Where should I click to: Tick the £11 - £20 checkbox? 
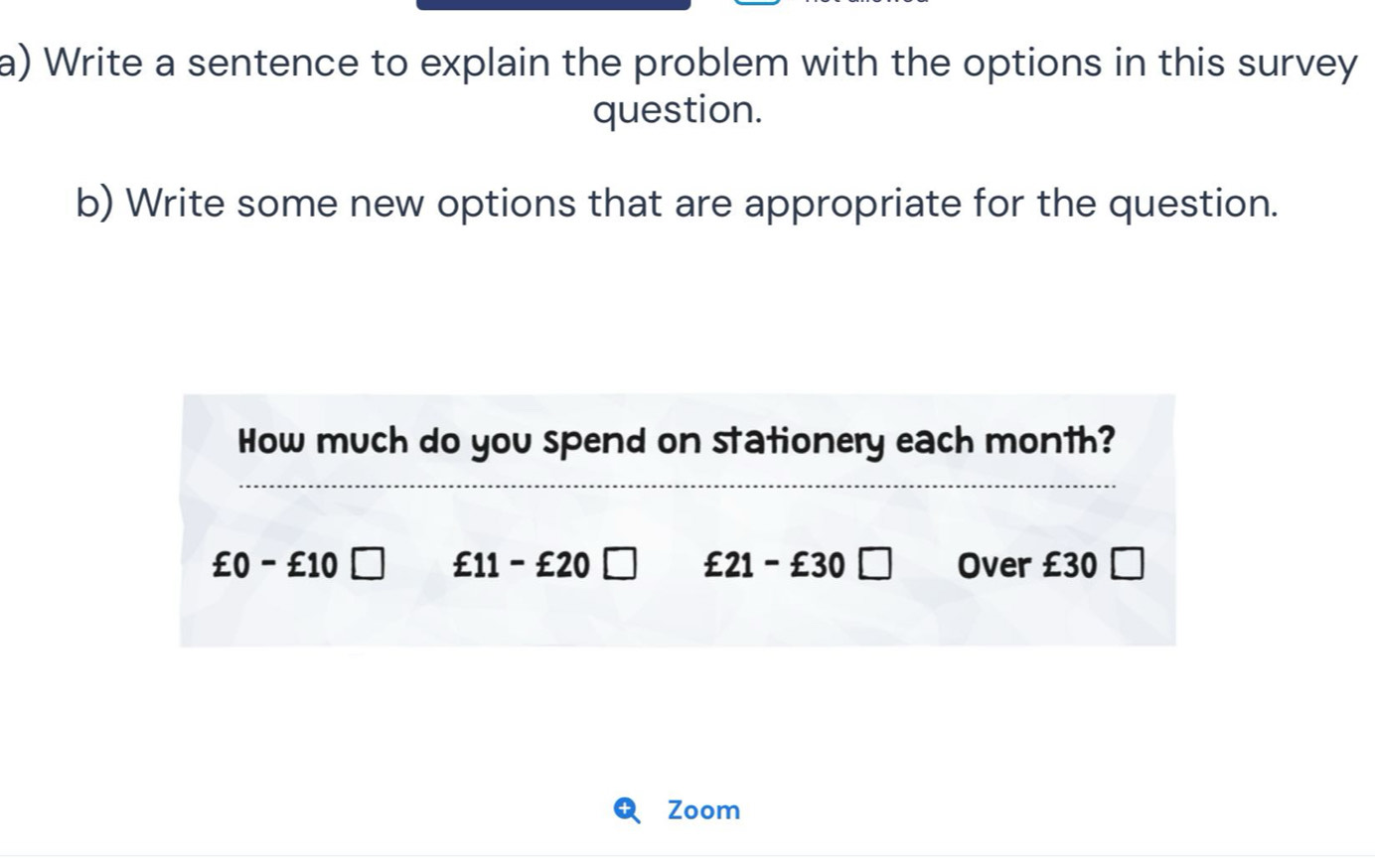[x=621, y=563]
